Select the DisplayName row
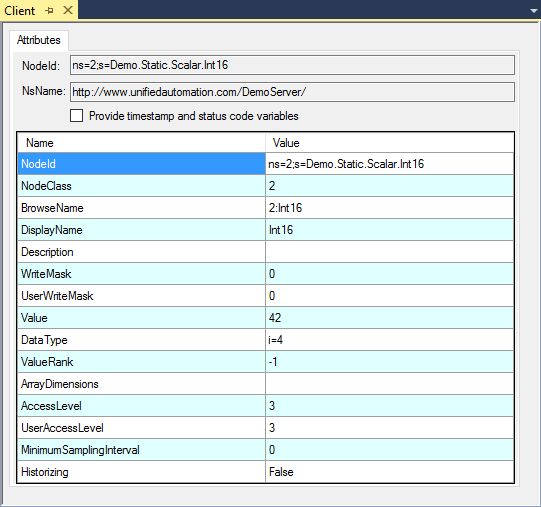 [265, 230]
